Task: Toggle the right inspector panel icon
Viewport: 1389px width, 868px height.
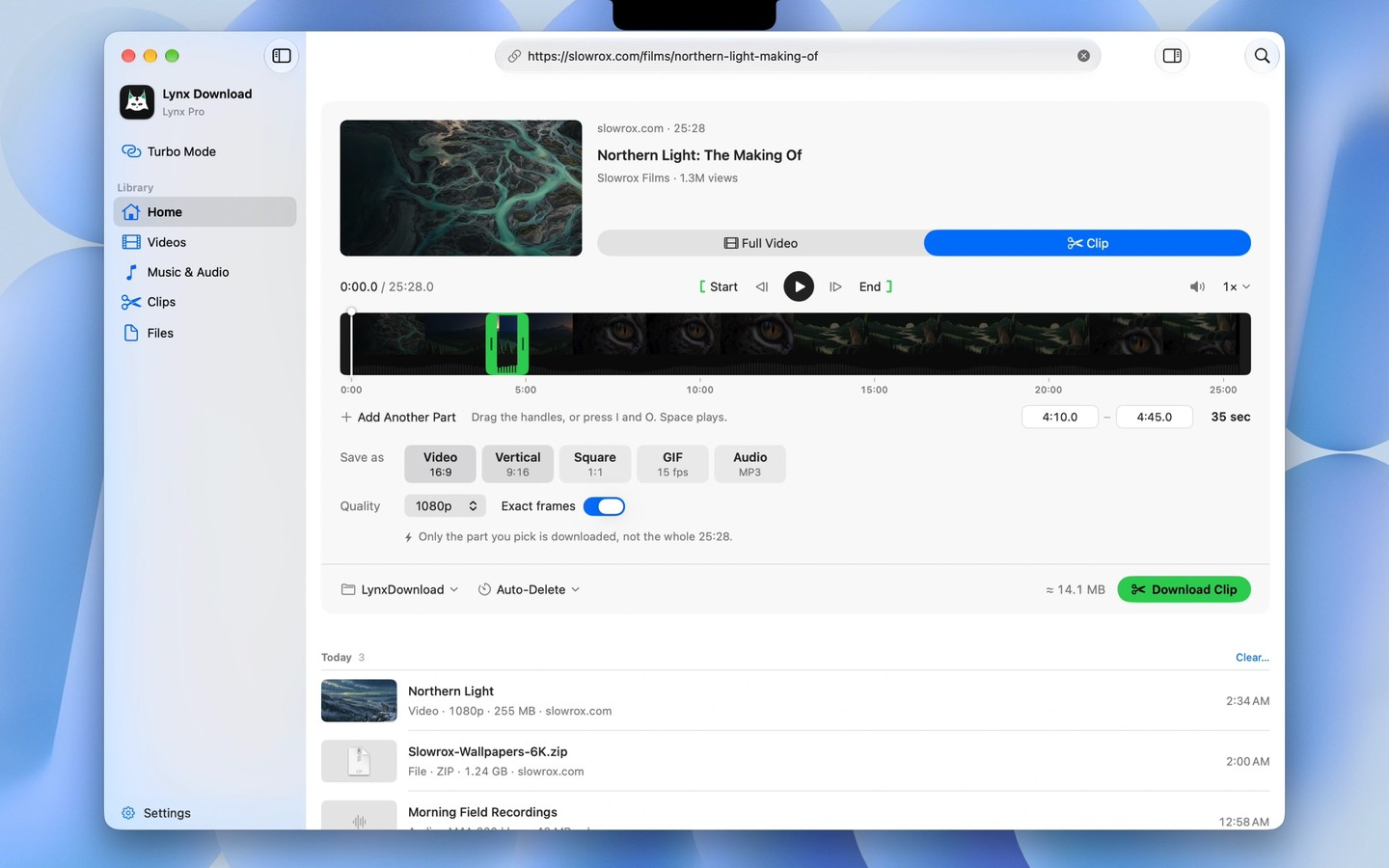Action: tap(1172, 56)
